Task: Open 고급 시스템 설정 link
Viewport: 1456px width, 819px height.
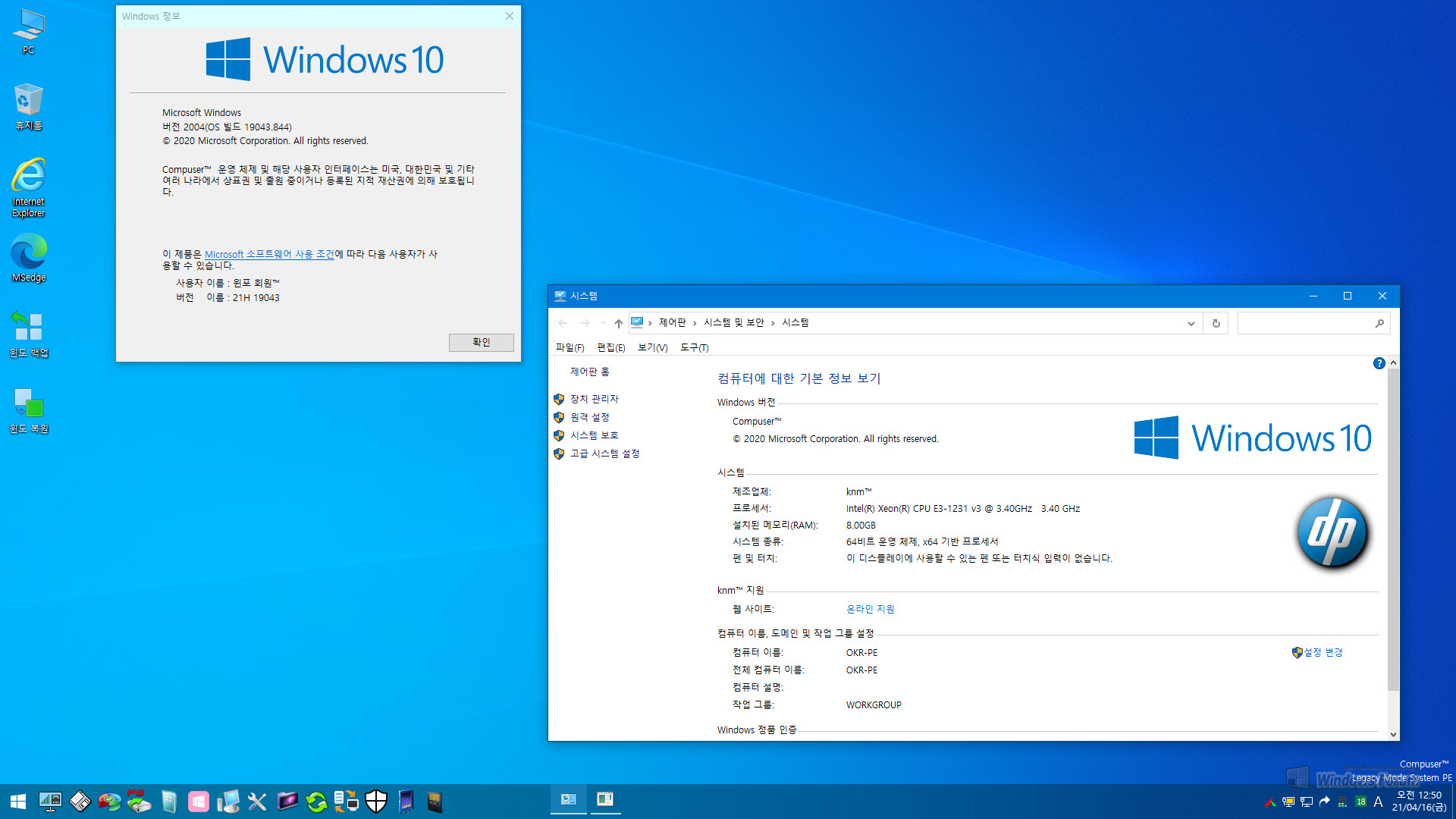Action: [605, 453]
